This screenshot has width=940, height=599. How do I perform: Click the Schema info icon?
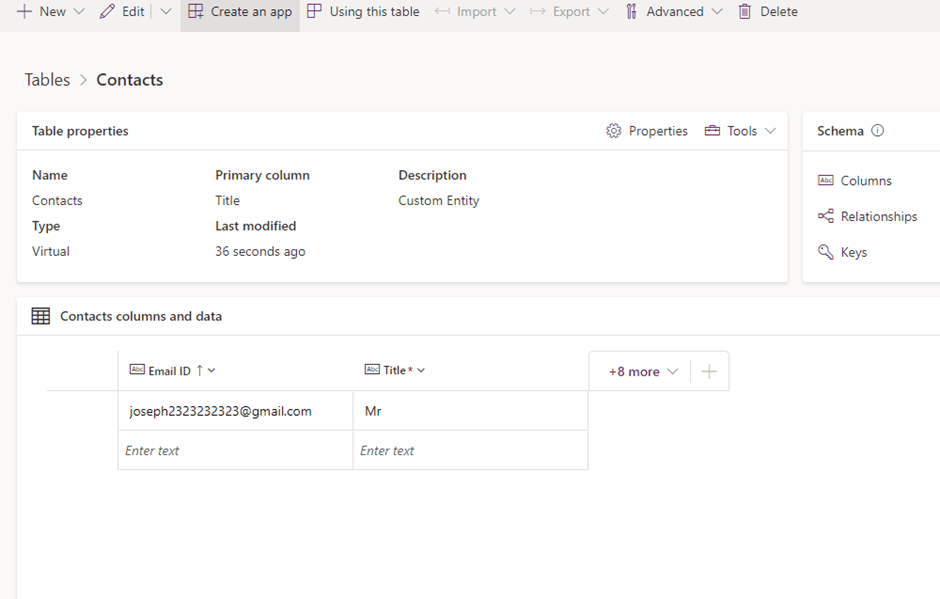click(878, 131)
